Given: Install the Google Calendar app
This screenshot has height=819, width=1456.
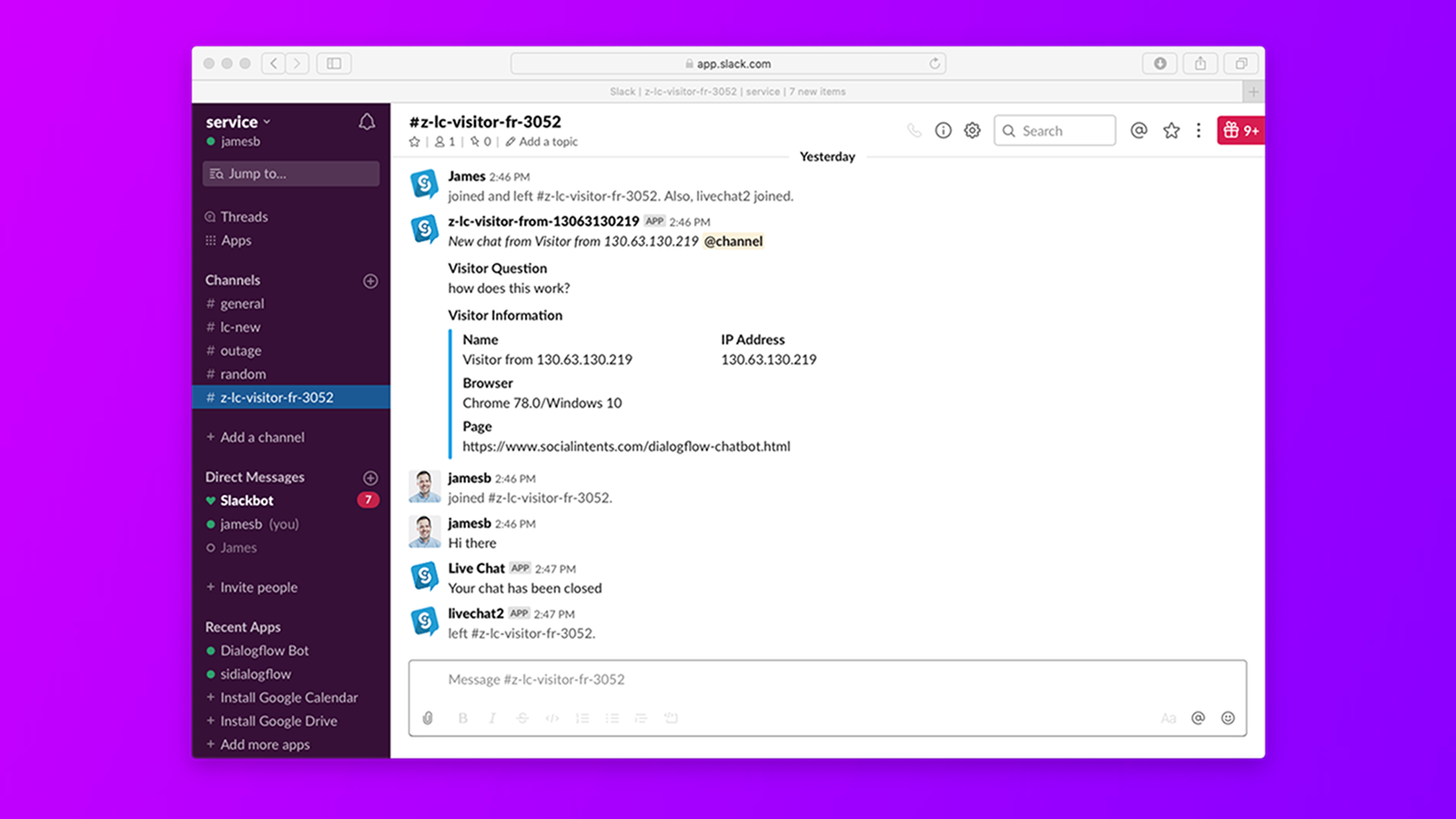Looking at the screenshot, I should [291, 698].
